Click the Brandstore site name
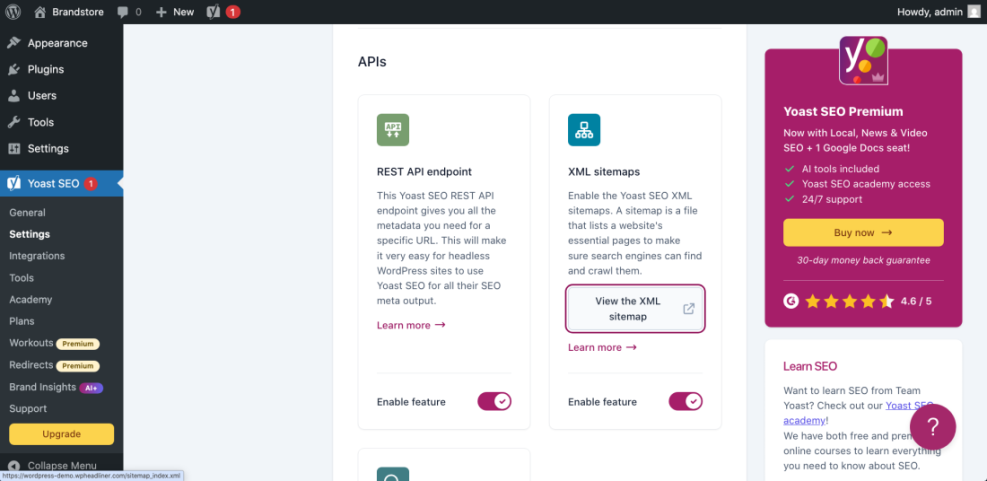This screenshot has width=987, height=481. click(x=78, y=11)
